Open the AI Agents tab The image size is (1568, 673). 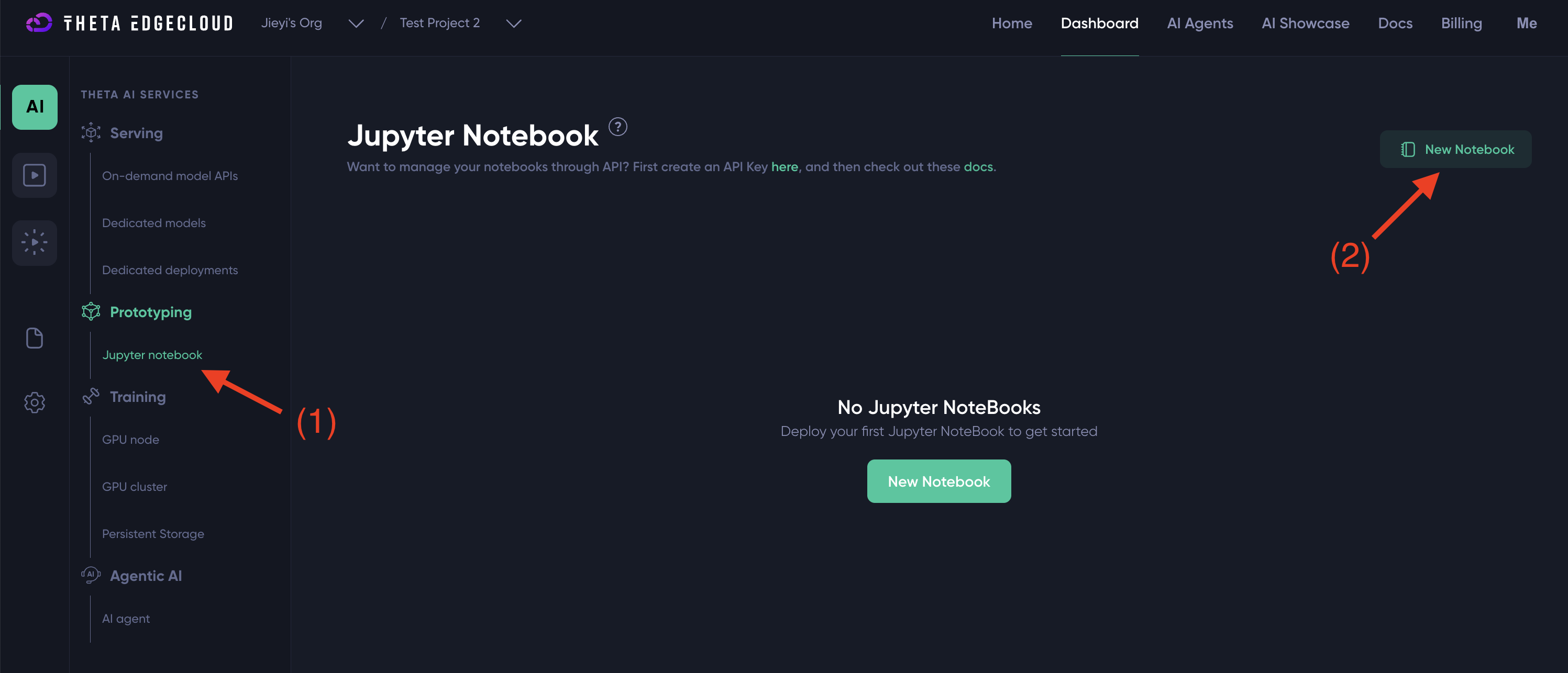click(1200, 23)
